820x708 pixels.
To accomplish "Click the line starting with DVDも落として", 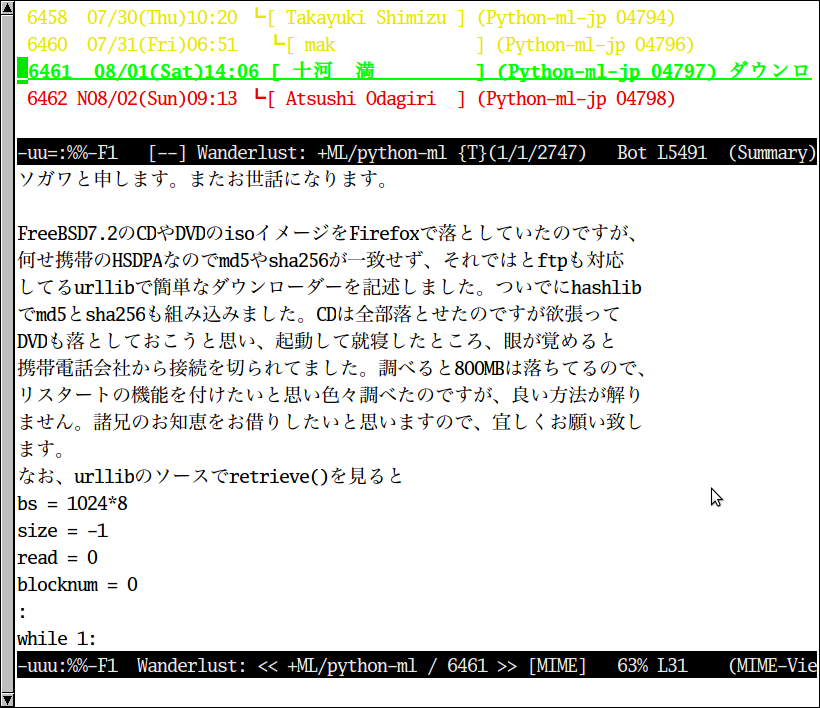I will pyautogui.click(x=316, y=341).
